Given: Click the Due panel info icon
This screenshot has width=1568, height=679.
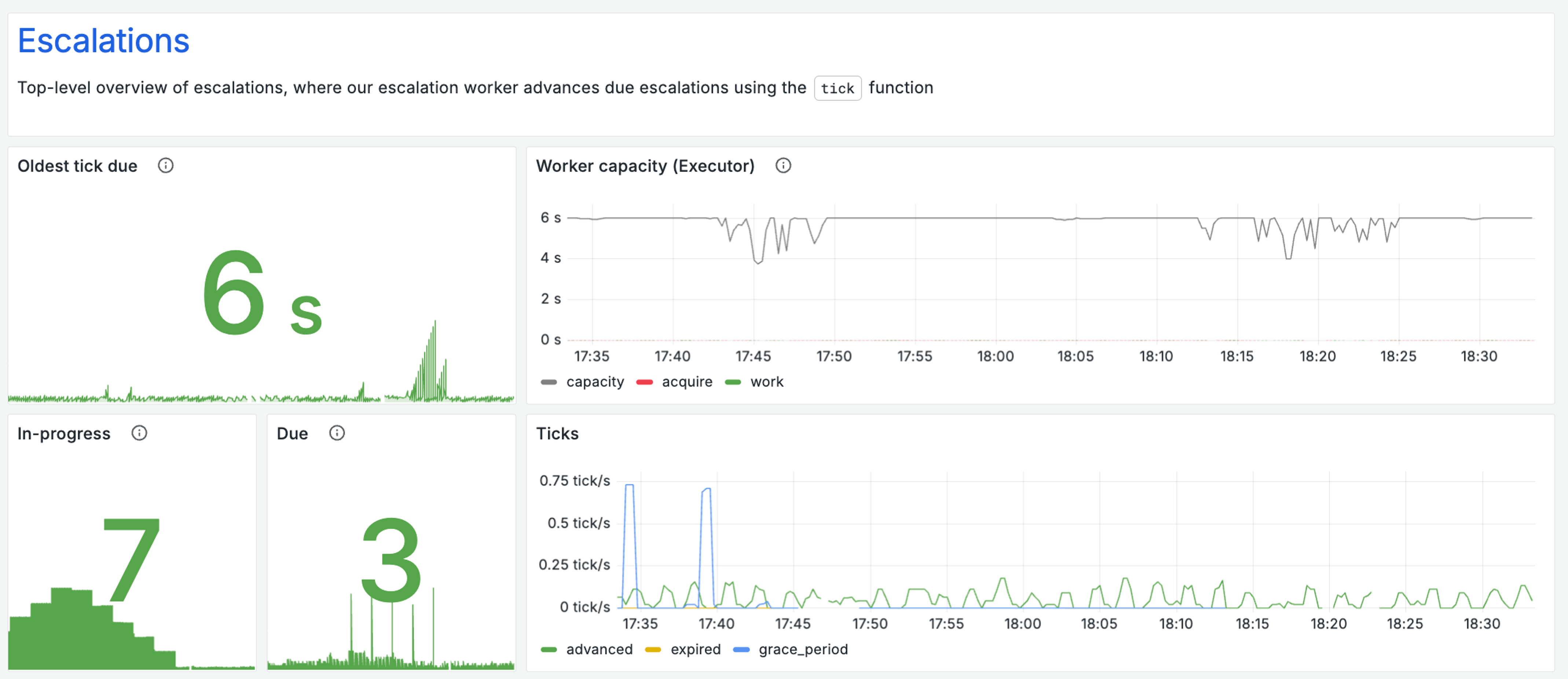Looking at the screenshot, I should pos(337,433).
